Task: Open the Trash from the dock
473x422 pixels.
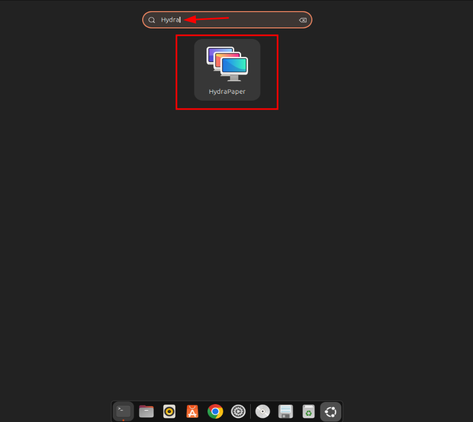Action: [x=309, y=411]
